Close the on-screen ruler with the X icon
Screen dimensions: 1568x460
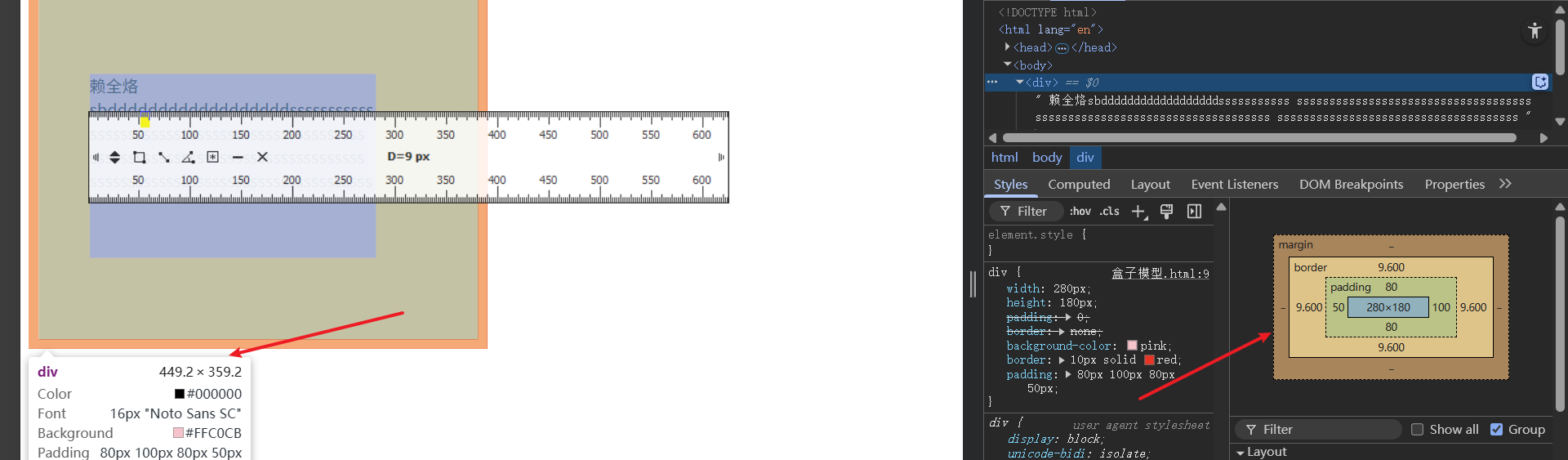[x=262, y=157]
